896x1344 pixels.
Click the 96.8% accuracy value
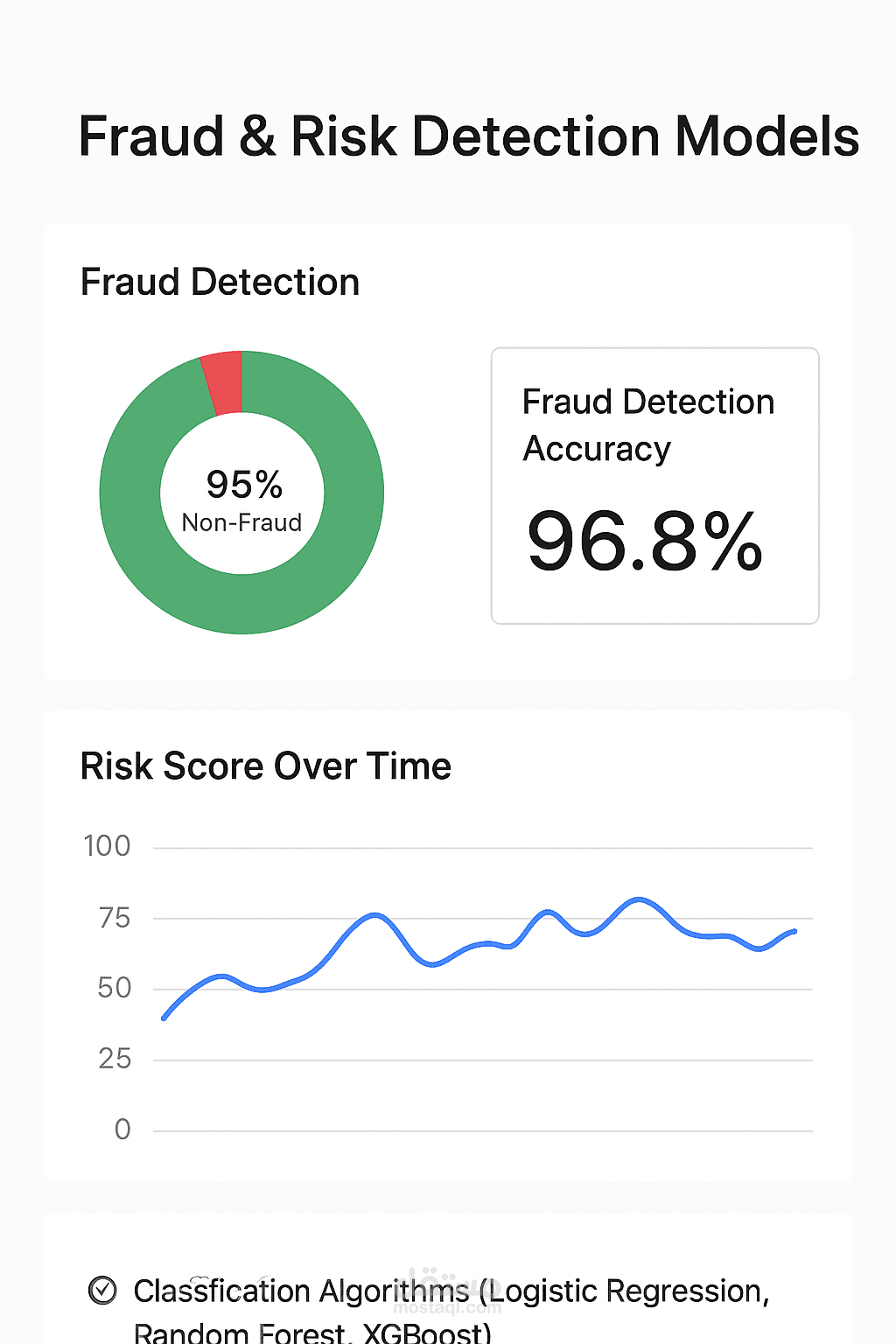645,542
